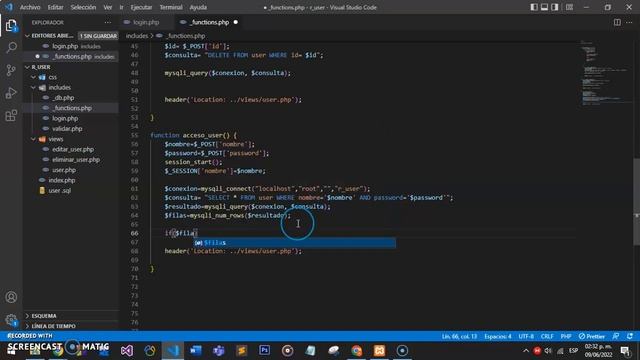This screenshot has width=640, height=360.
Task: Open Word from the taskbar
Action: tap(196, 350)
